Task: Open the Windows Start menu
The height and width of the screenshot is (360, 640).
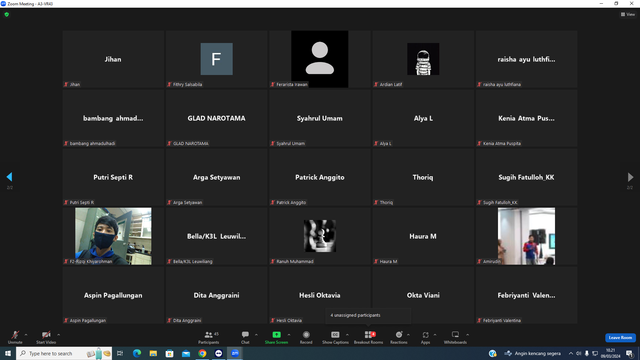Action: 8,353
